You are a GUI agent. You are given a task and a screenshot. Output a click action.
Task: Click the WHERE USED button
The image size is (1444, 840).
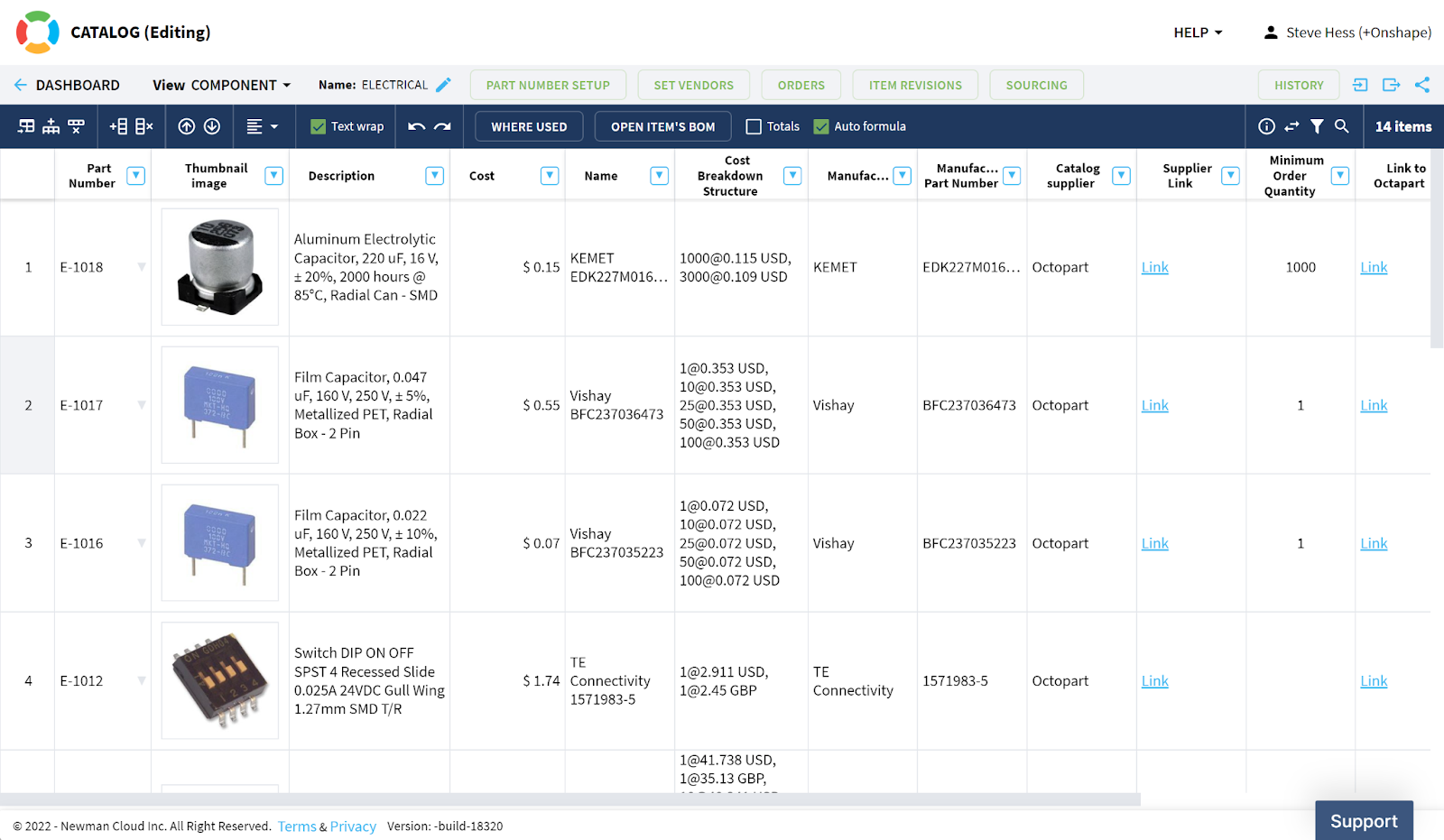click(x=529, y=126)
